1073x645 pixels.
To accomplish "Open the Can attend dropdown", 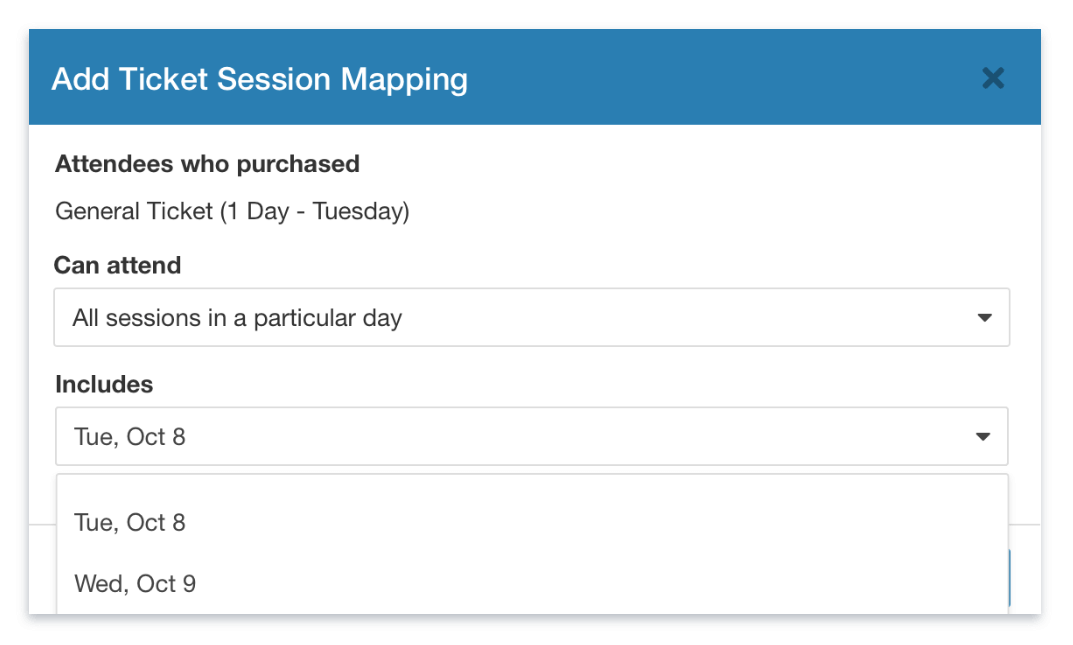I will (531, 318).
